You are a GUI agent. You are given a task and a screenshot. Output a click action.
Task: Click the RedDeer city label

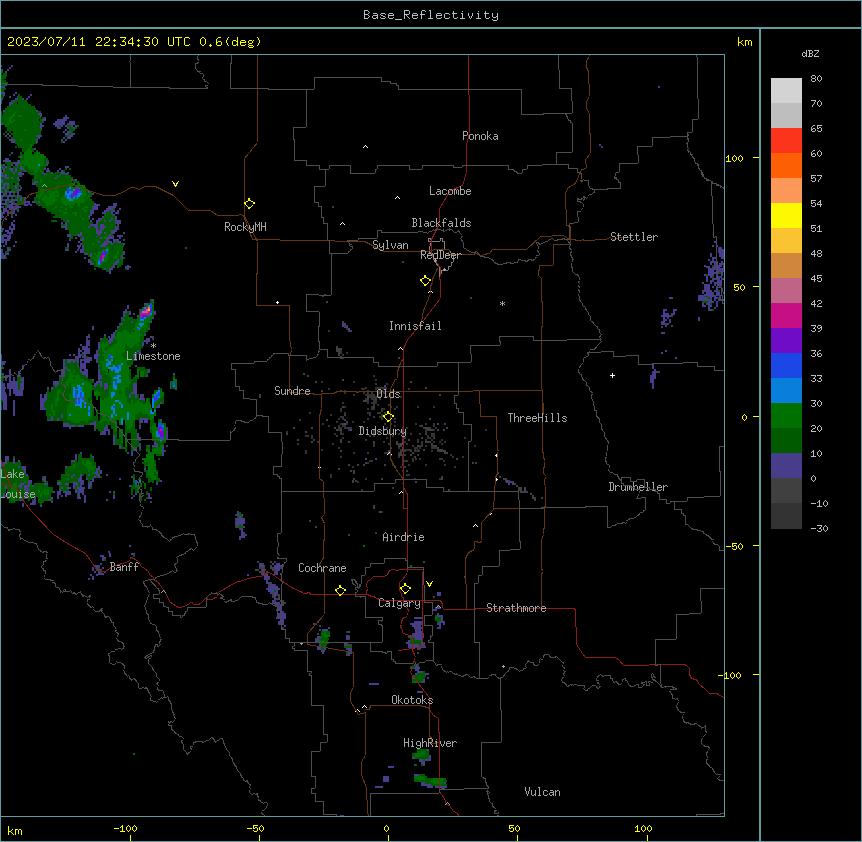point(440,255)
